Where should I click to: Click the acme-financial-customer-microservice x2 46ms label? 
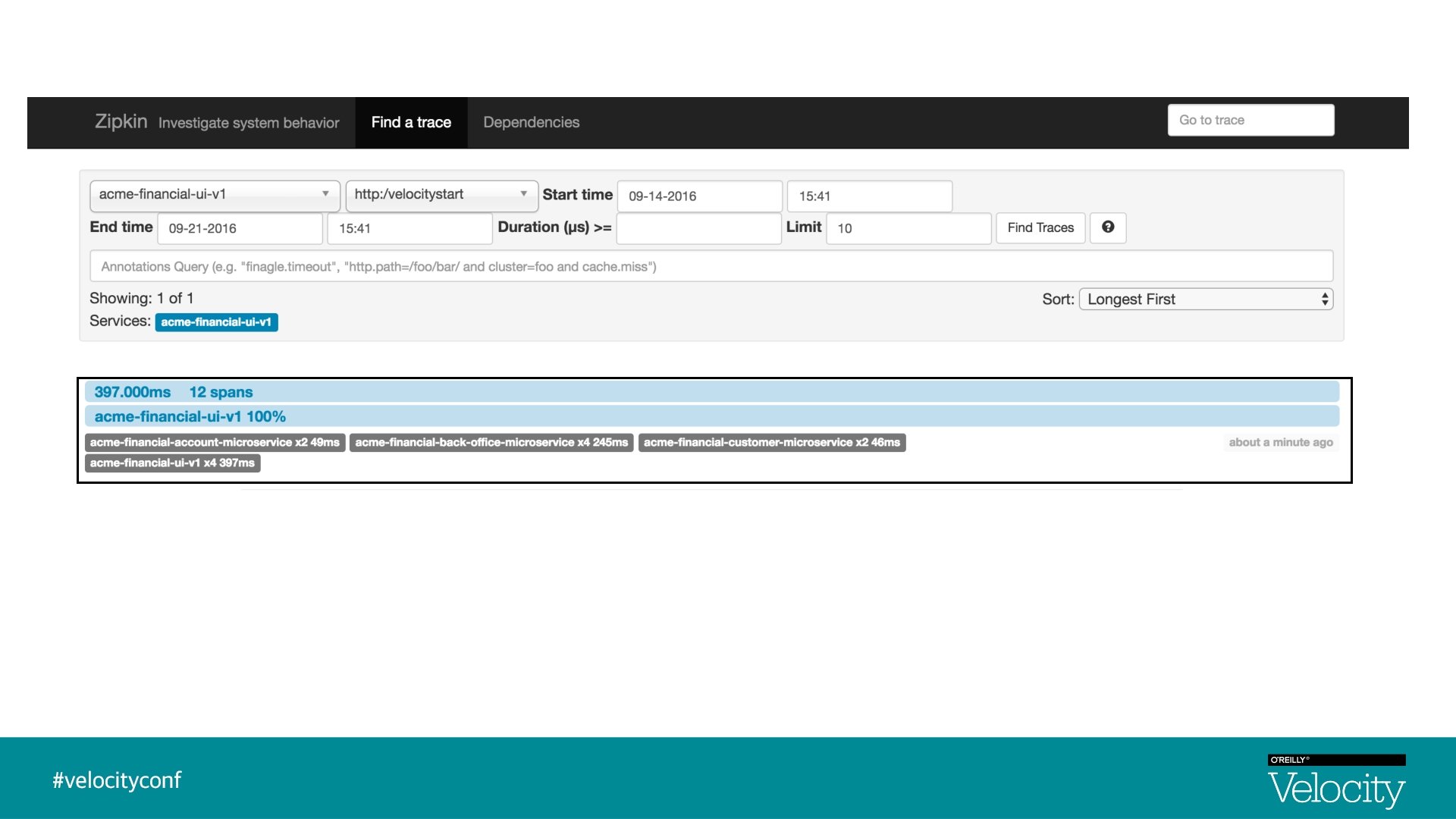click(x=771, y=443)
